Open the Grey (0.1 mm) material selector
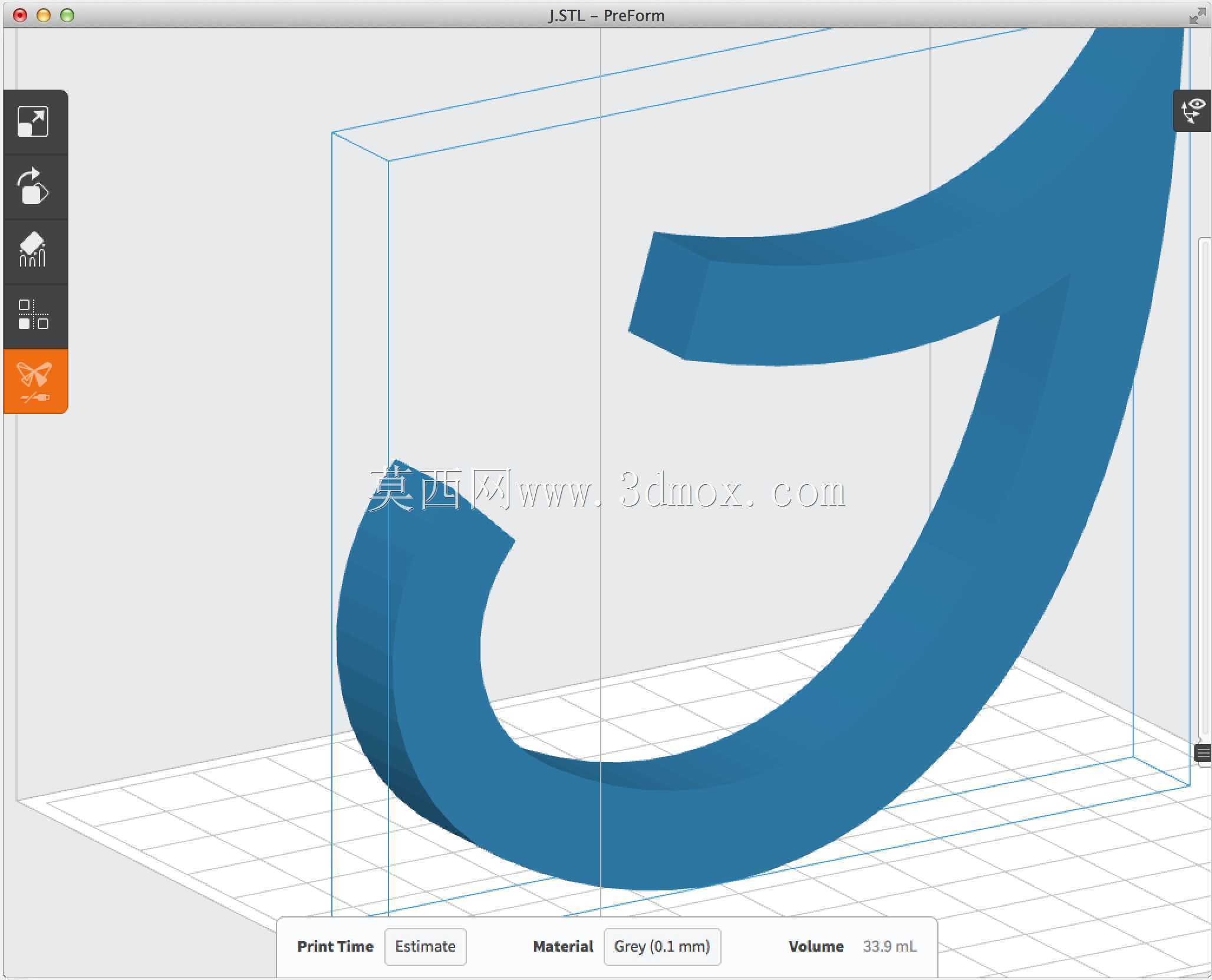Screen dimensions: 1212x980 pos(662,946)
